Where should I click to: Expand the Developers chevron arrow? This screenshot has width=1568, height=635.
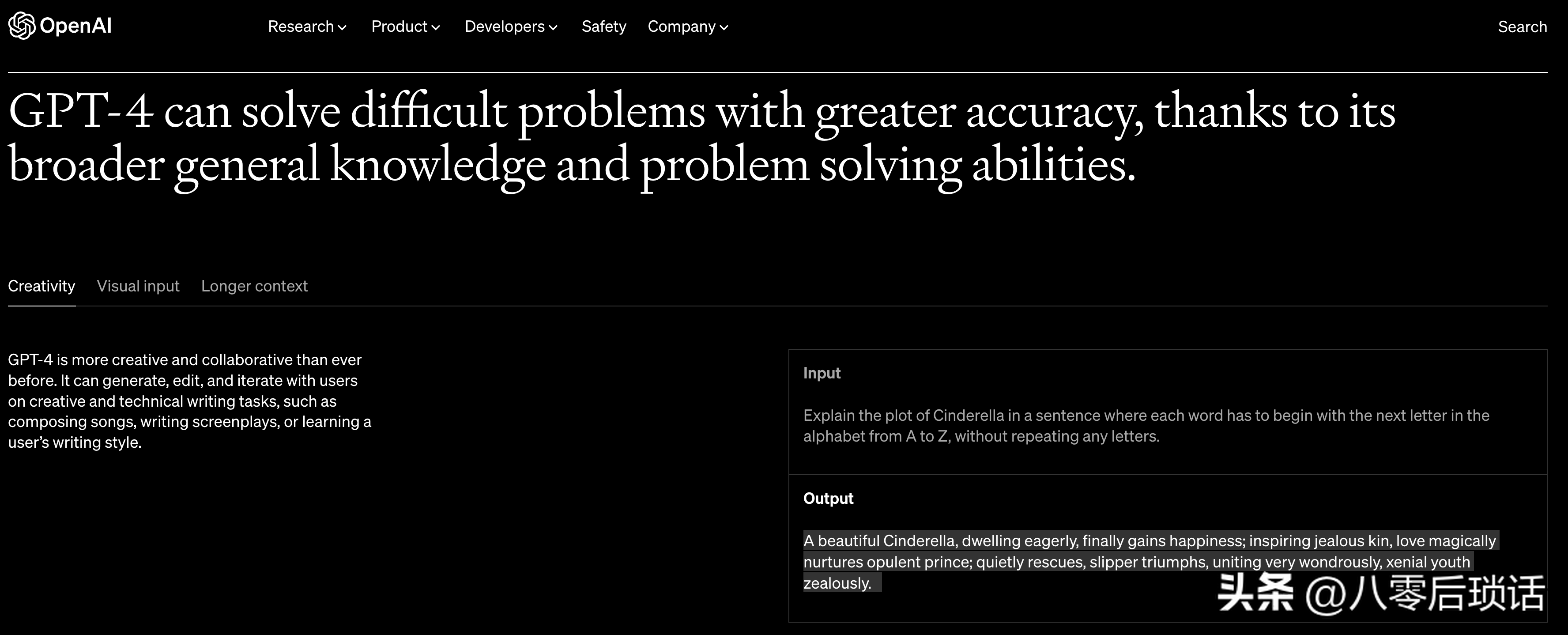tap(553, 27)
